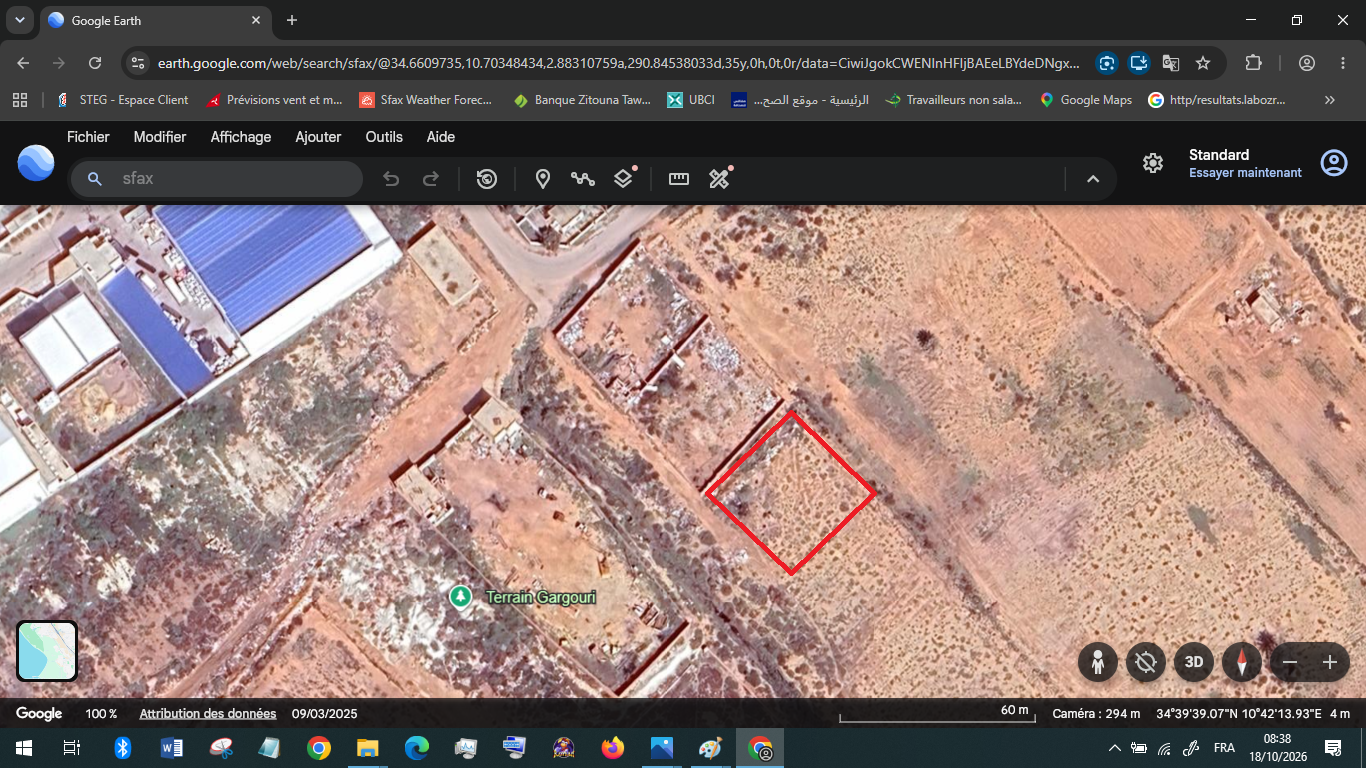Show more bookmarks with double chevron
The height and width of the screenshot is (768, 1366).
[1330, 100]
